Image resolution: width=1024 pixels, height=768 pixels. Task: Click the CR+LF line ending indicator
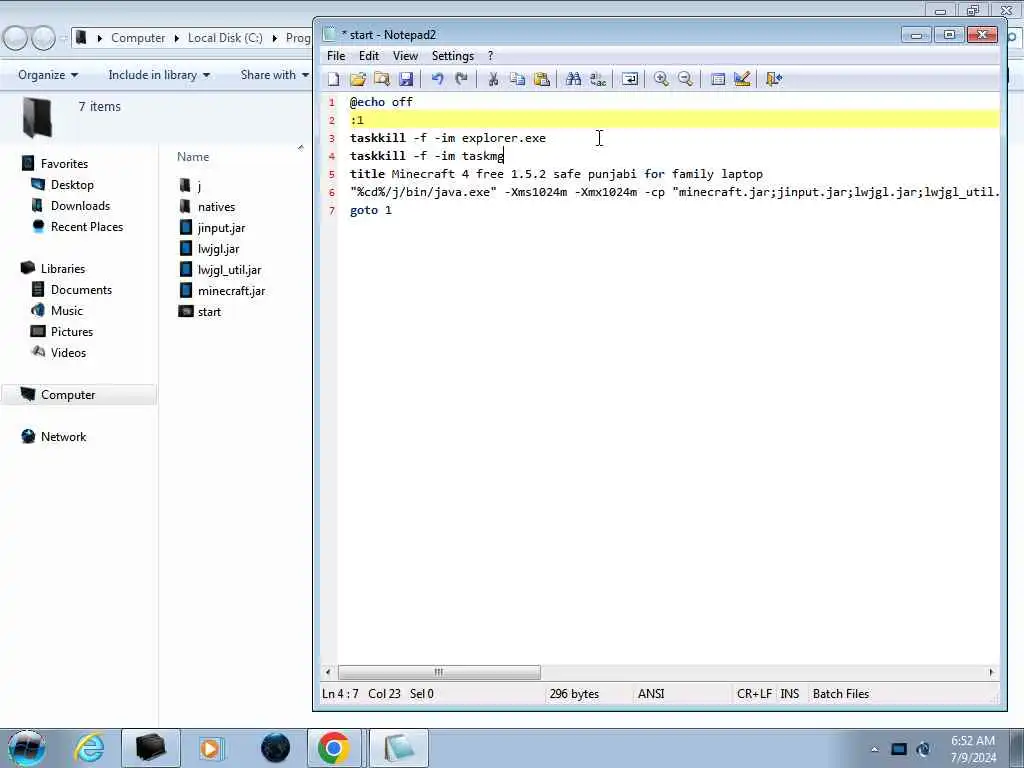coord(754,694)
